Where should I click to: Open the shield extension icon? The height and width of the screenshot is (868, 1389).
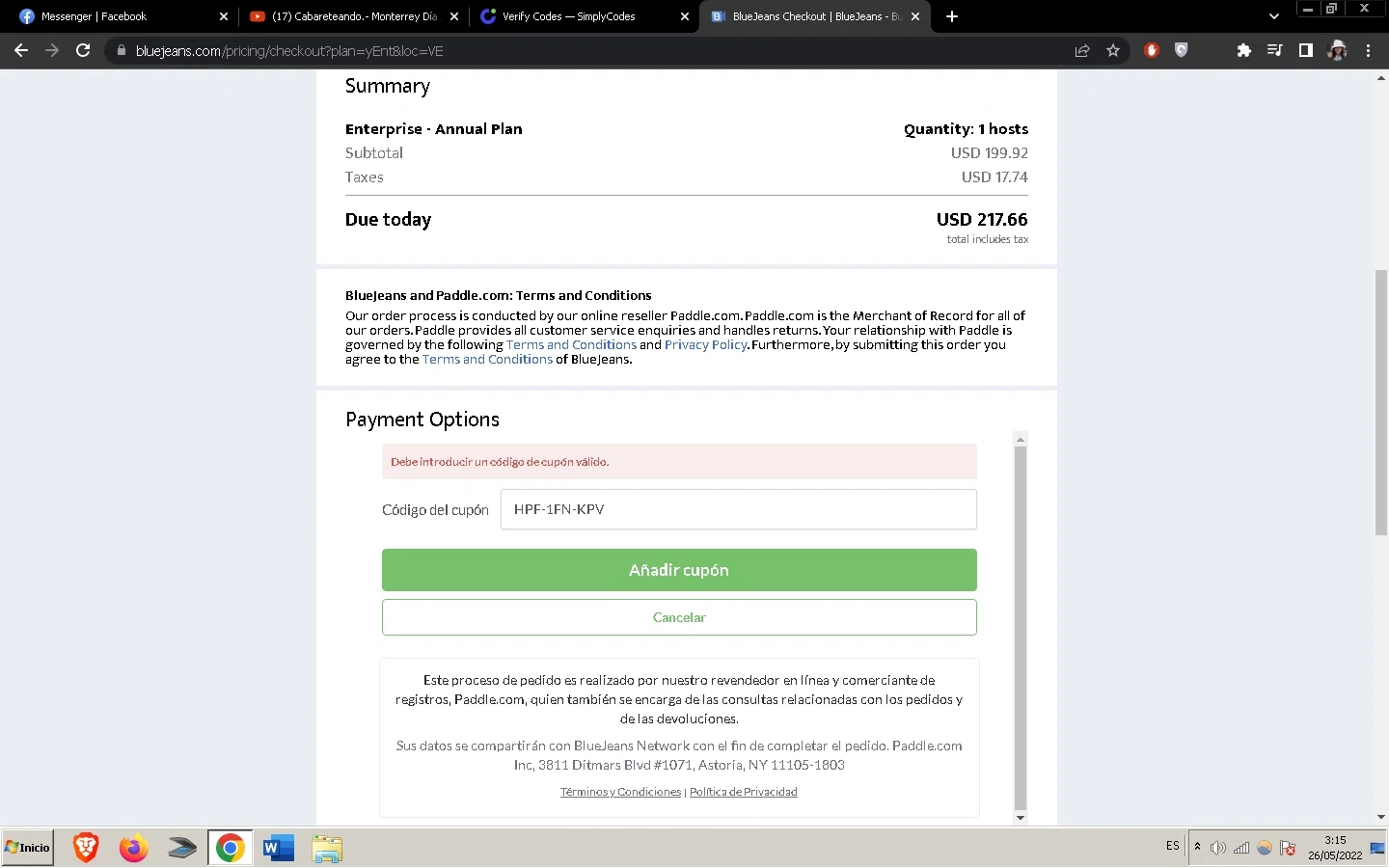(x=1181, y=50)
